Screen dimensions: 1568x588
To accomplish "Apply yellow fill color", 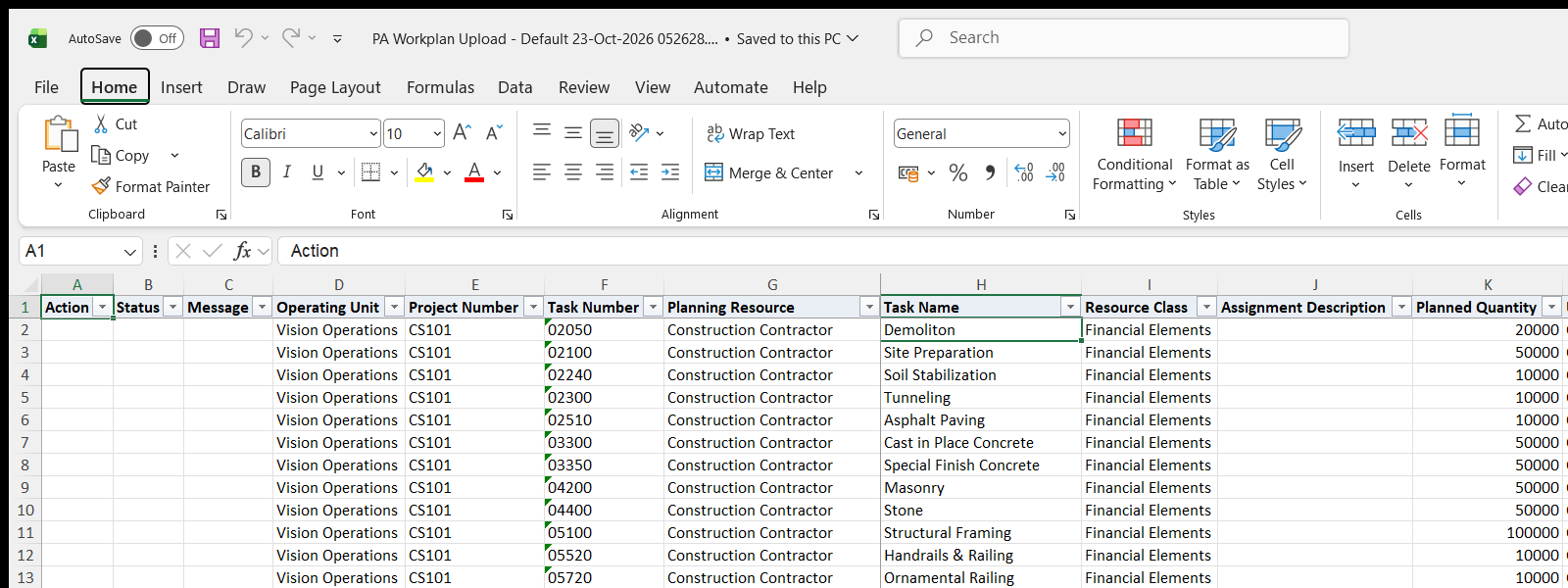I will click(425, 172).
